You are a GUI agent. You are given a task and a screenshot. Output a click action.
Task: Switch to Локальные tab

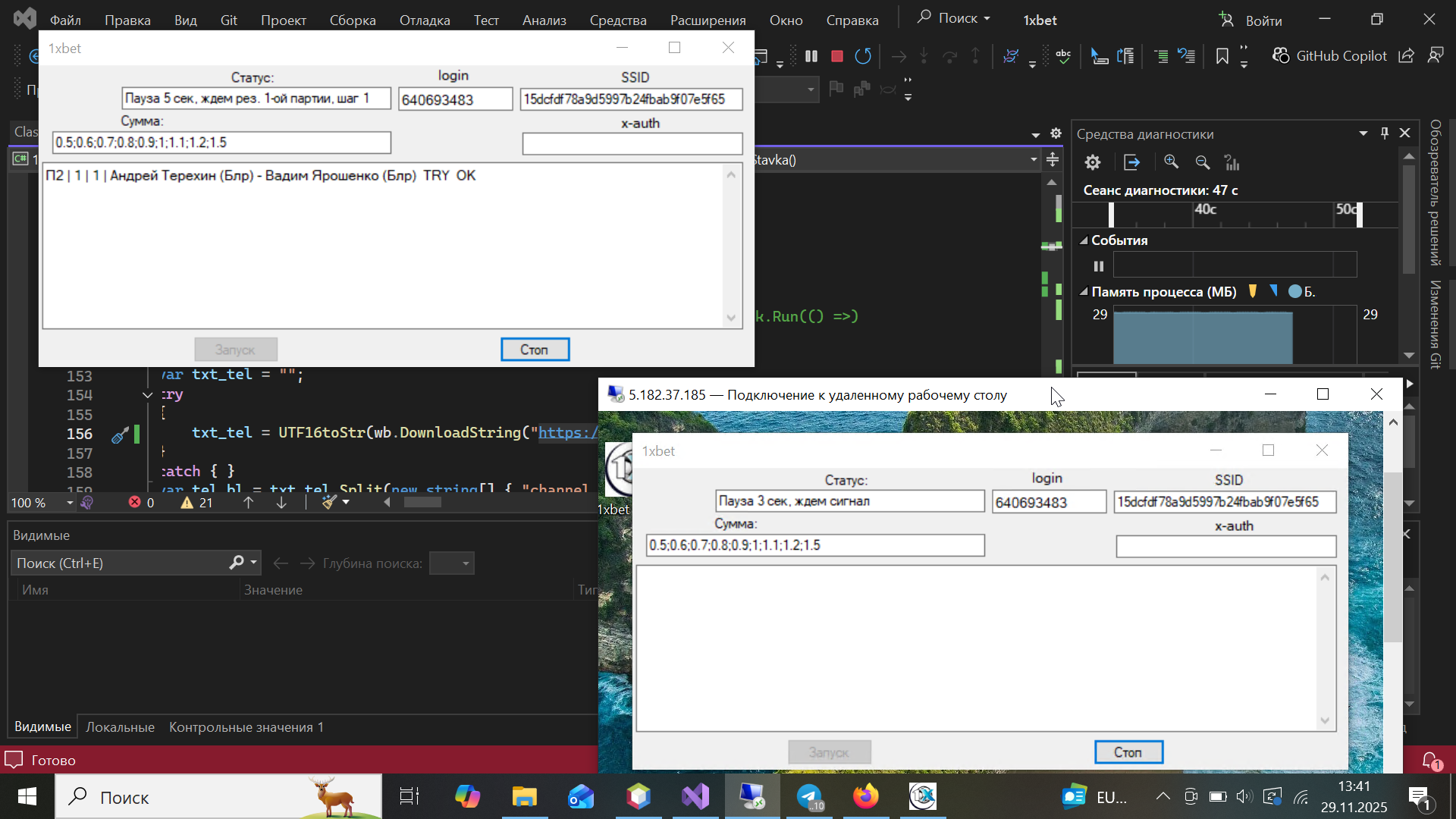click(120, 727)
